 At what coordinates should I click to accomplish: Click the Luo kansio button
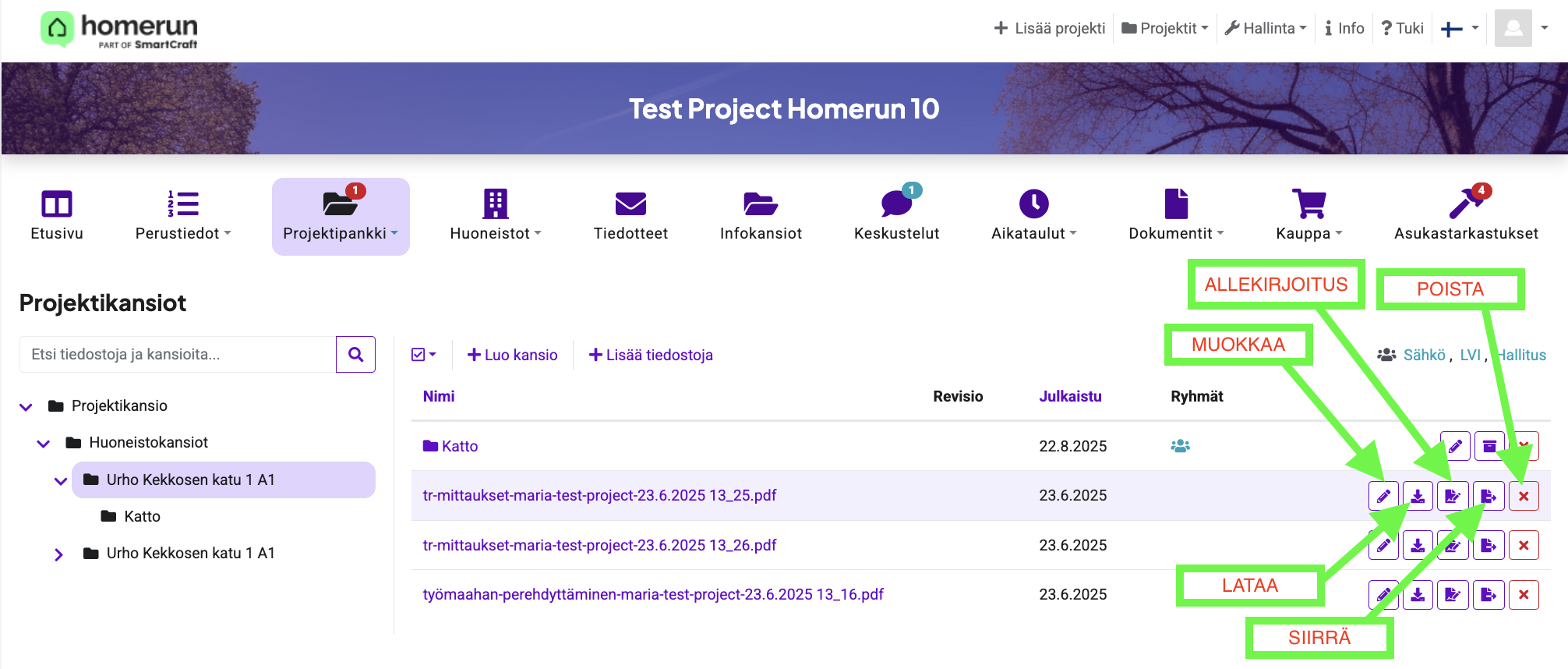pyautogui.click(x=512, y=355)
